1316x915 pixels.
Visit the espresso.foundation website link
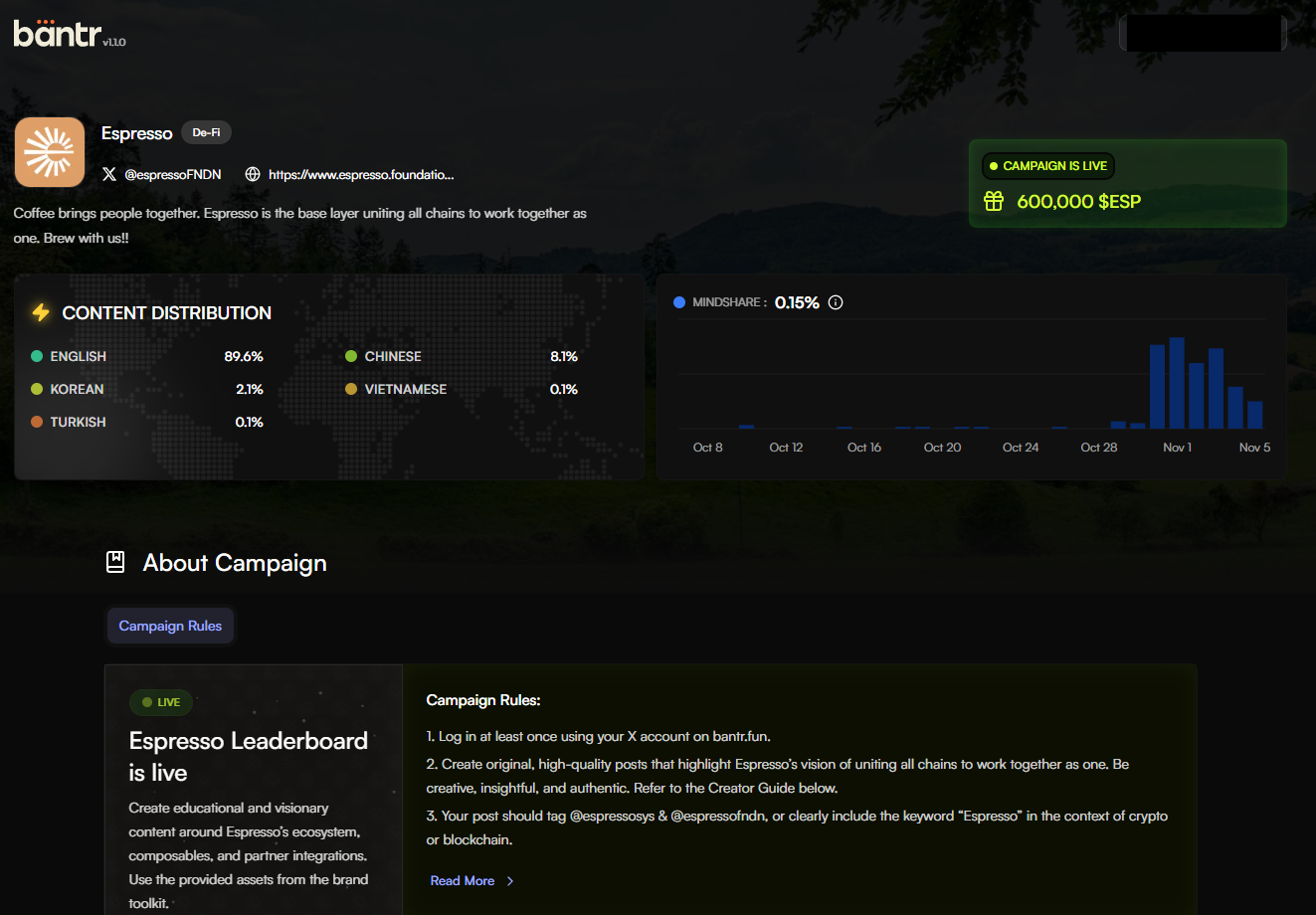click(x=361, y=174)
